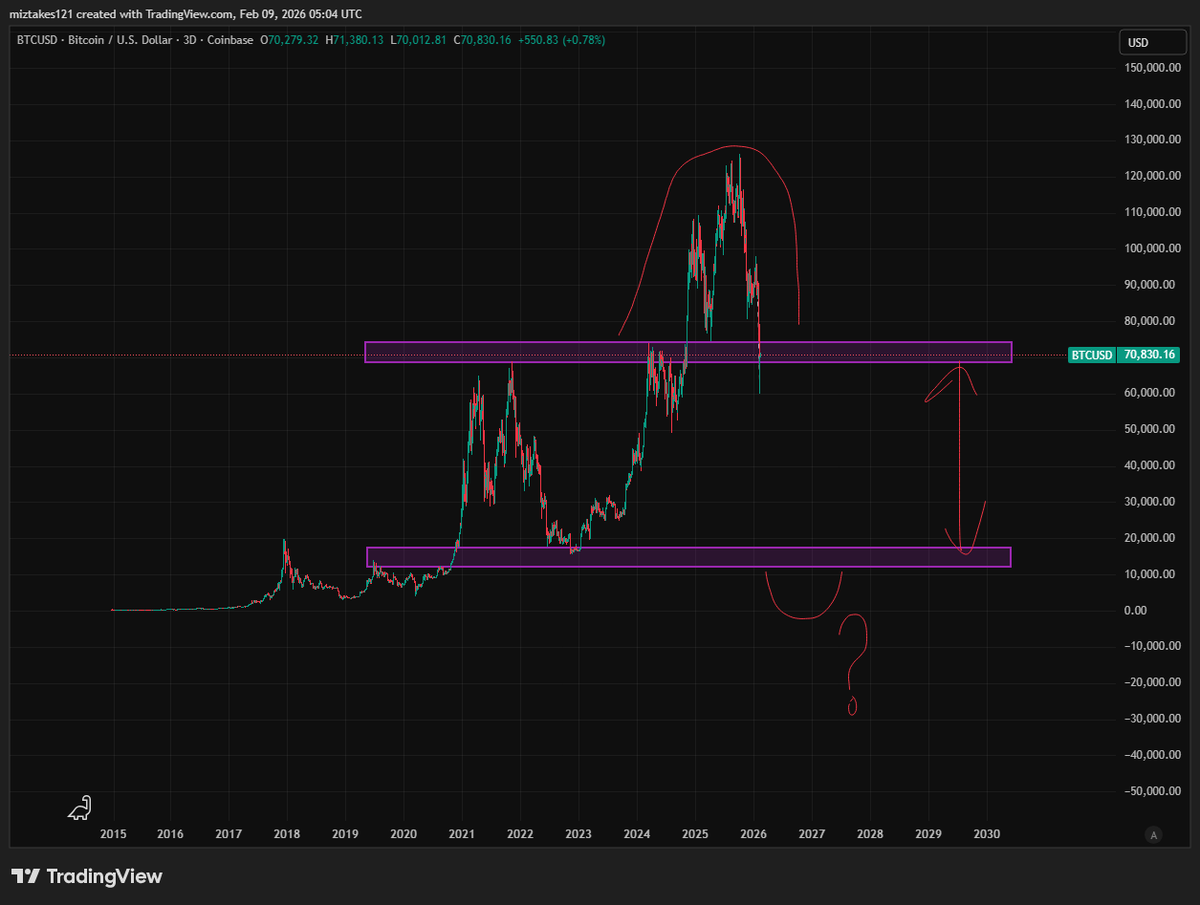
Task: Click the 130,000.00 price axis label
Action: tap(1153, 139)
